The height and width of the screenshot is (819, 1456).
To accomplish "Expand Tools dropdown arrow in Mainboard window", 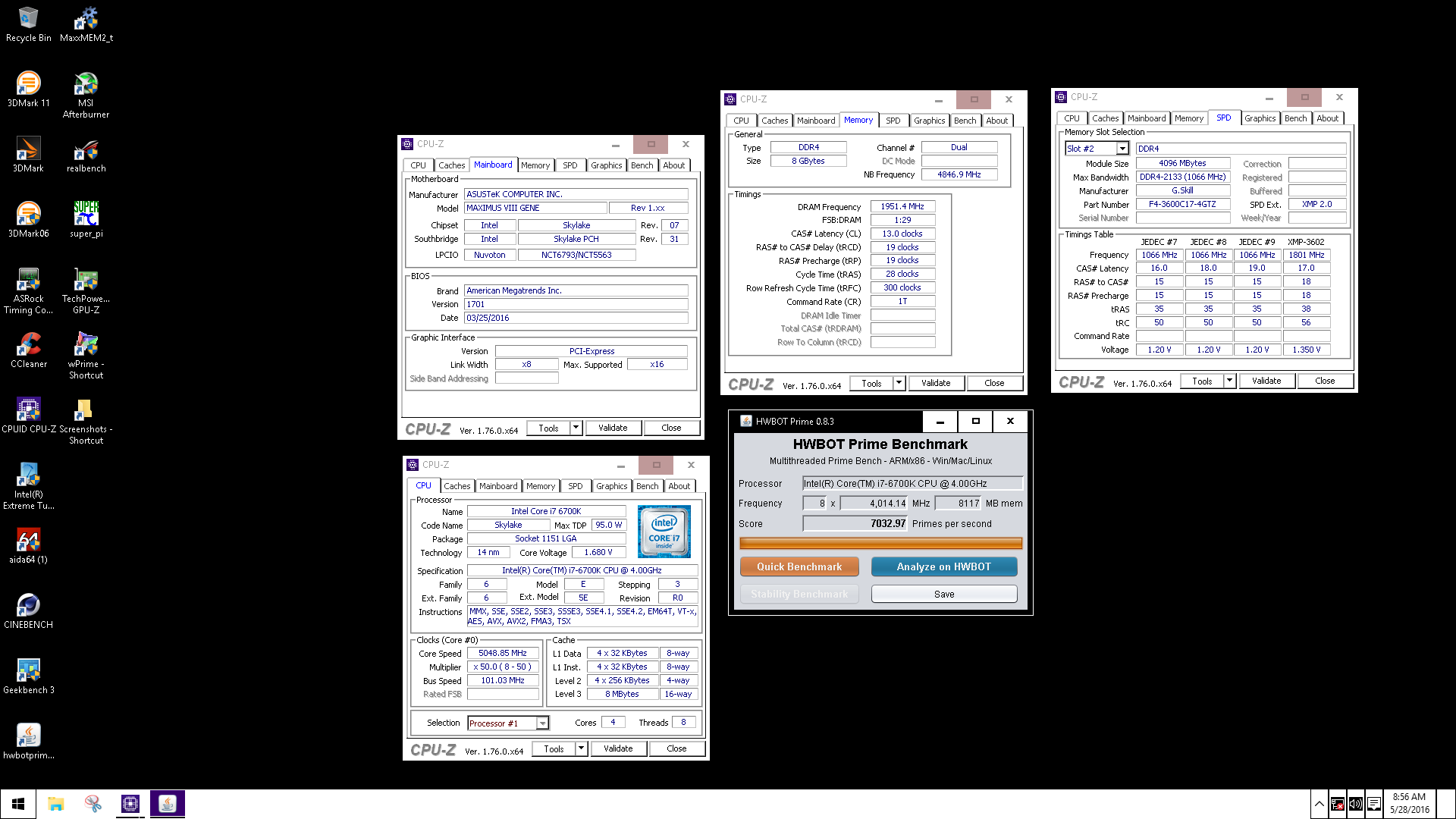I will click(576, 428).
